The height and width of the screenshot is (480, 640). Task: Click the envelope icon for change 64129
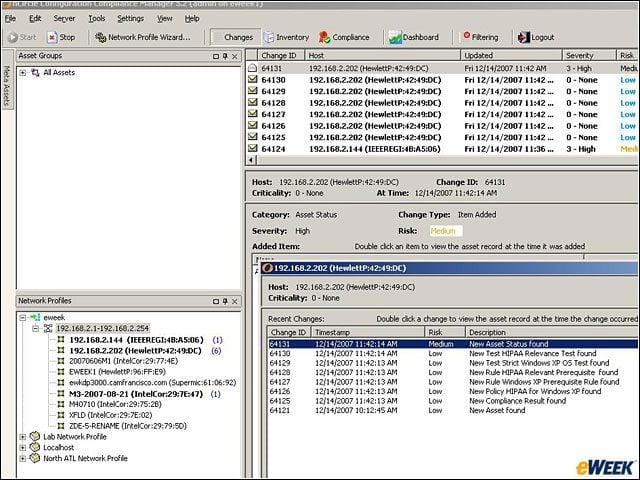click(253, 91)
